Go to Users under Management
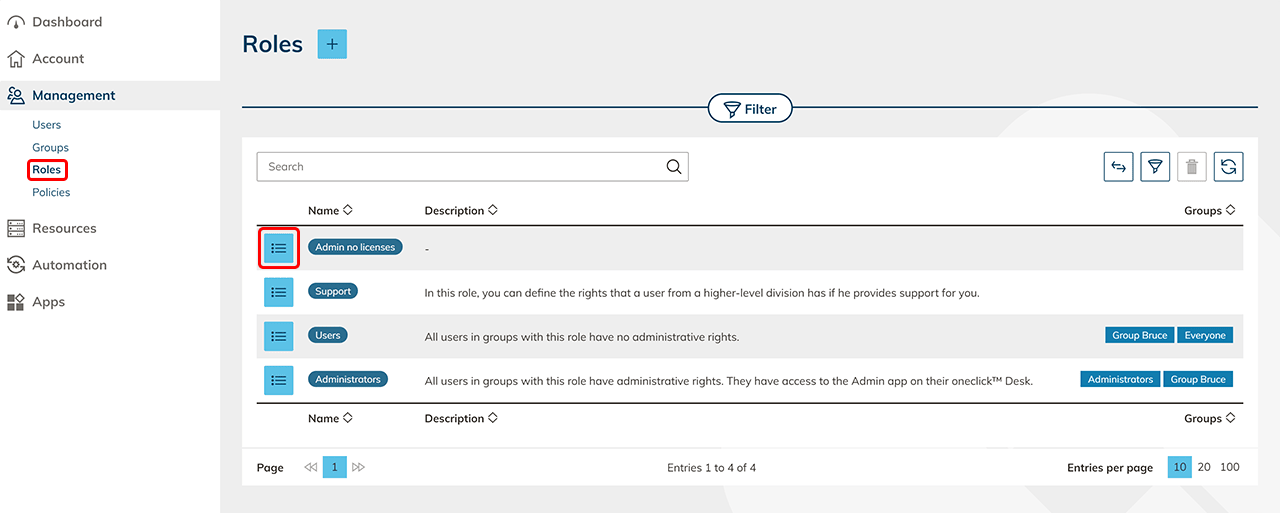 (x=46, y=125)
